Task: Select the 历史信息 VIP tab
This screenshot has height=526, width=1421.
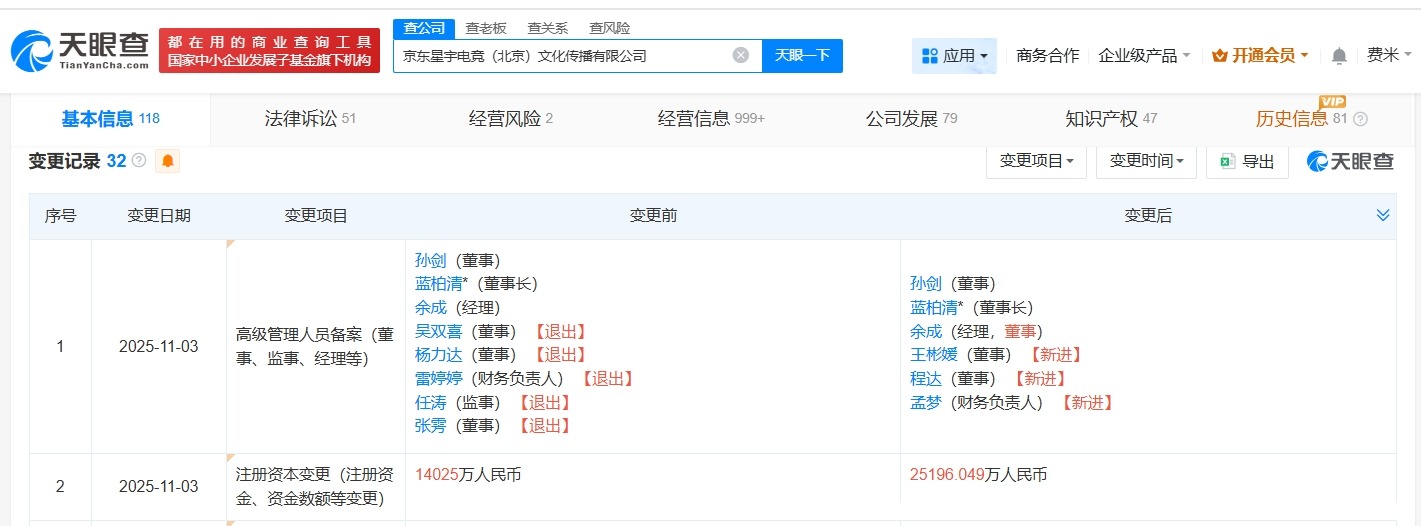Action: pyautogui.click(x=1310, y=119)
